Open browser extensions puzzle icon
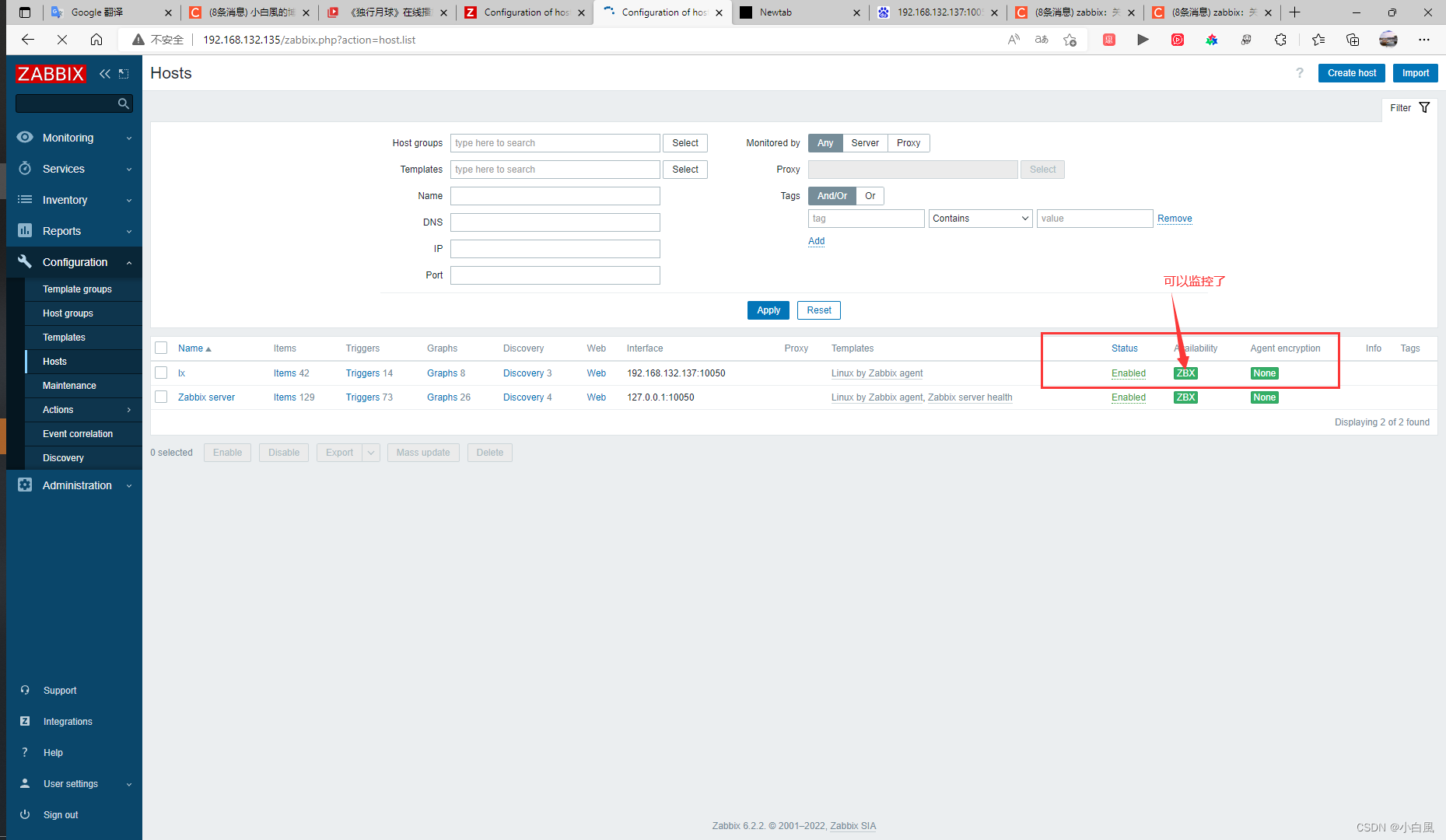Image resolution: width=1446 pixels, height=840 pixels. tap(1280, 39)
